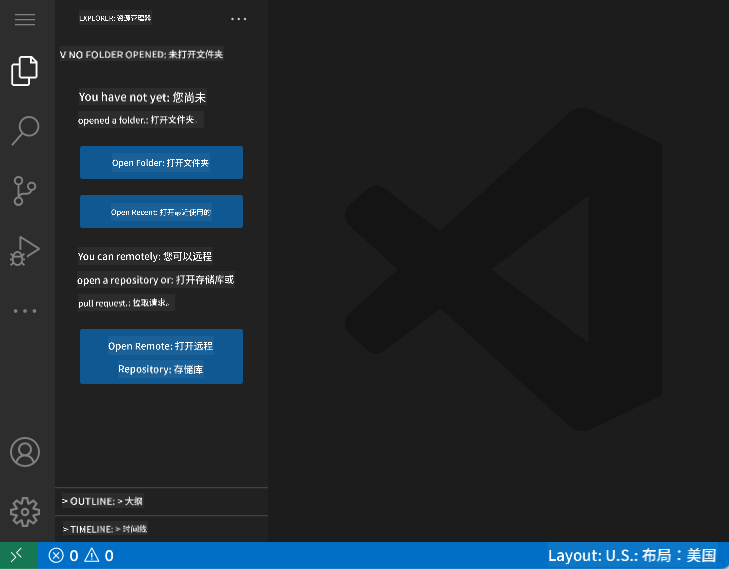Image resolution: width=729 pixels, height=569 pixels.
Task: Click the errors count in status bar
Action: [63, 555]
